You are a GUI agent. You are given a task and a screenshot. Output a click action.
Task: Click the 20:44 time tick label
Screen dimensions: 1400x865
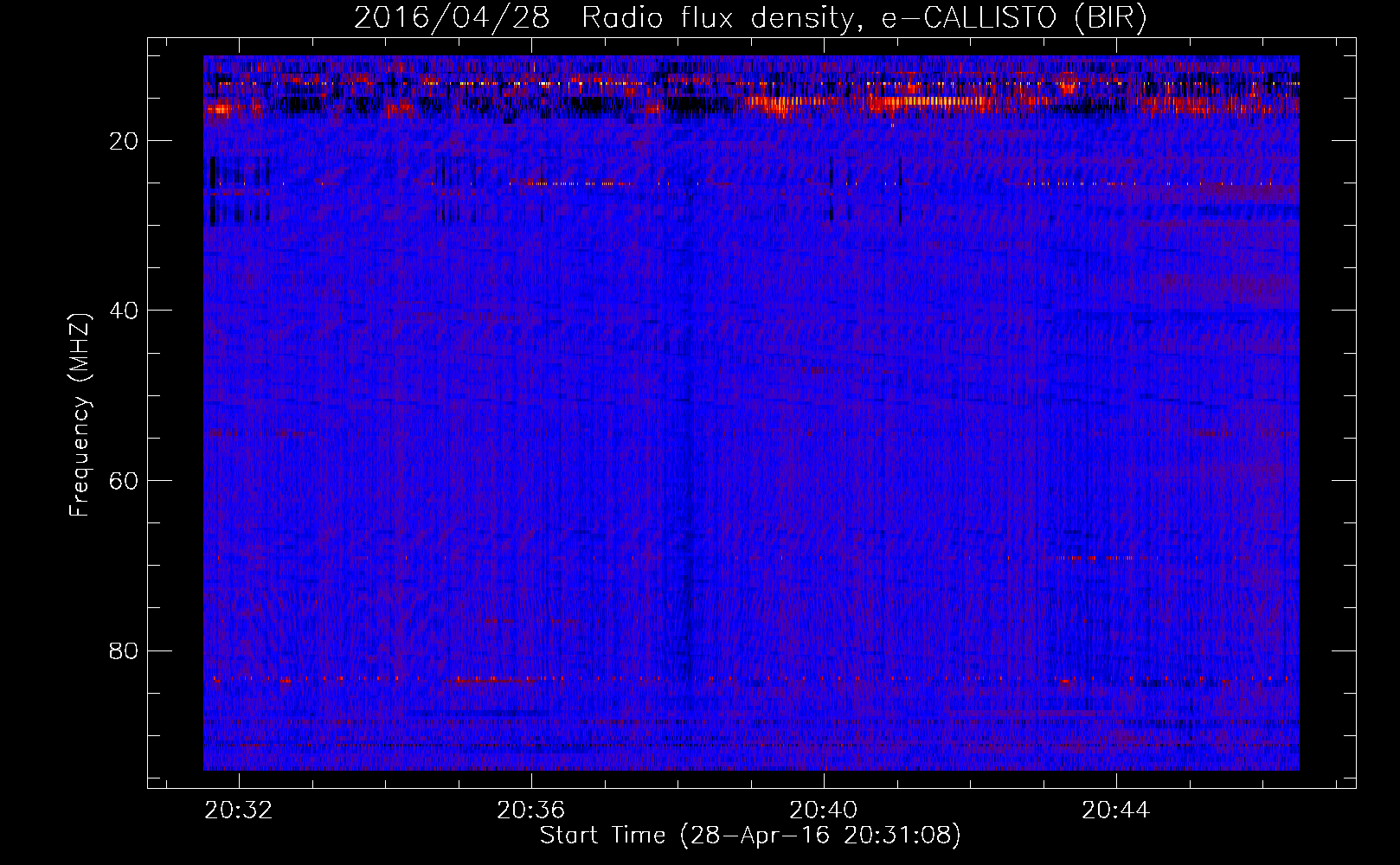pos(1116,810)
